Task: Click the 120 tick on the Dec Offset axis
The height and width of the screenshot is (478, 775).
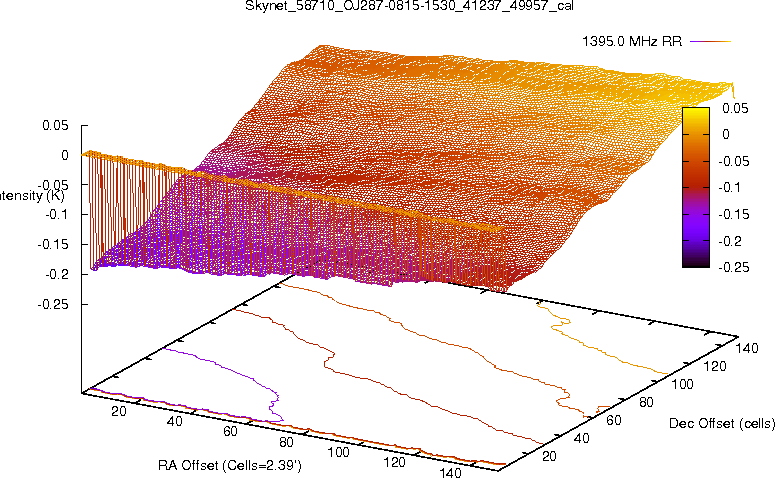Action: pos(715,366)
